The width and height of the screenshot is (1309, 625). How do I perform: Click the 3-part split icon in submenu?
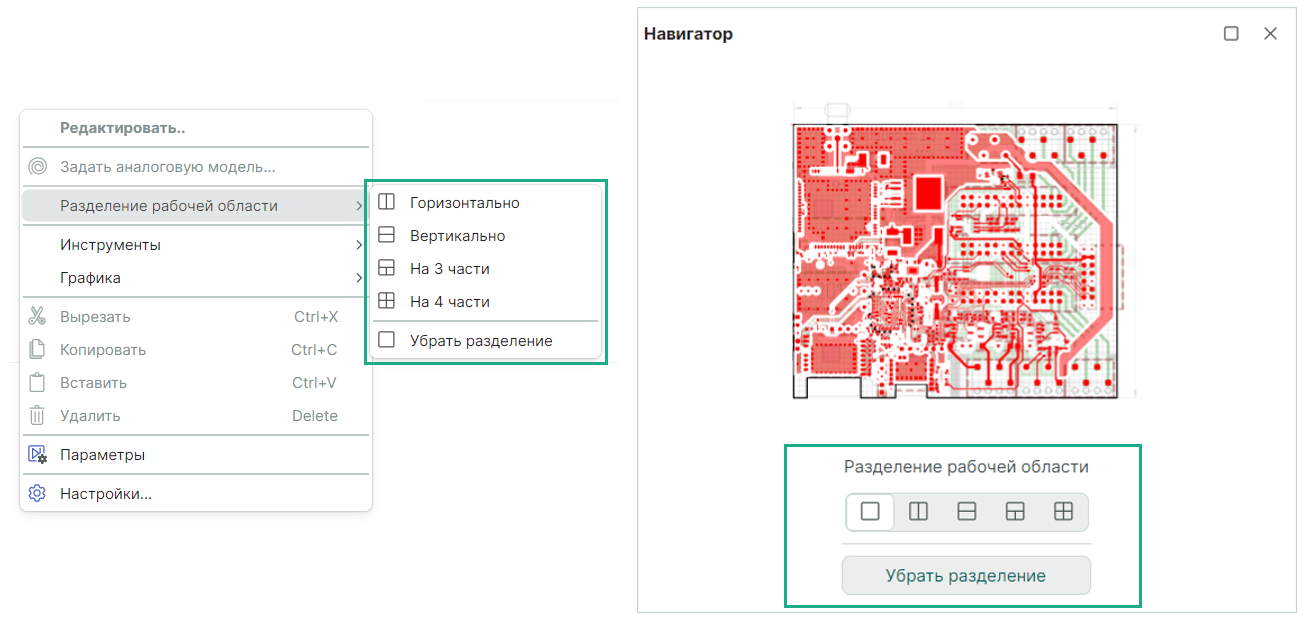pos(387,269)
